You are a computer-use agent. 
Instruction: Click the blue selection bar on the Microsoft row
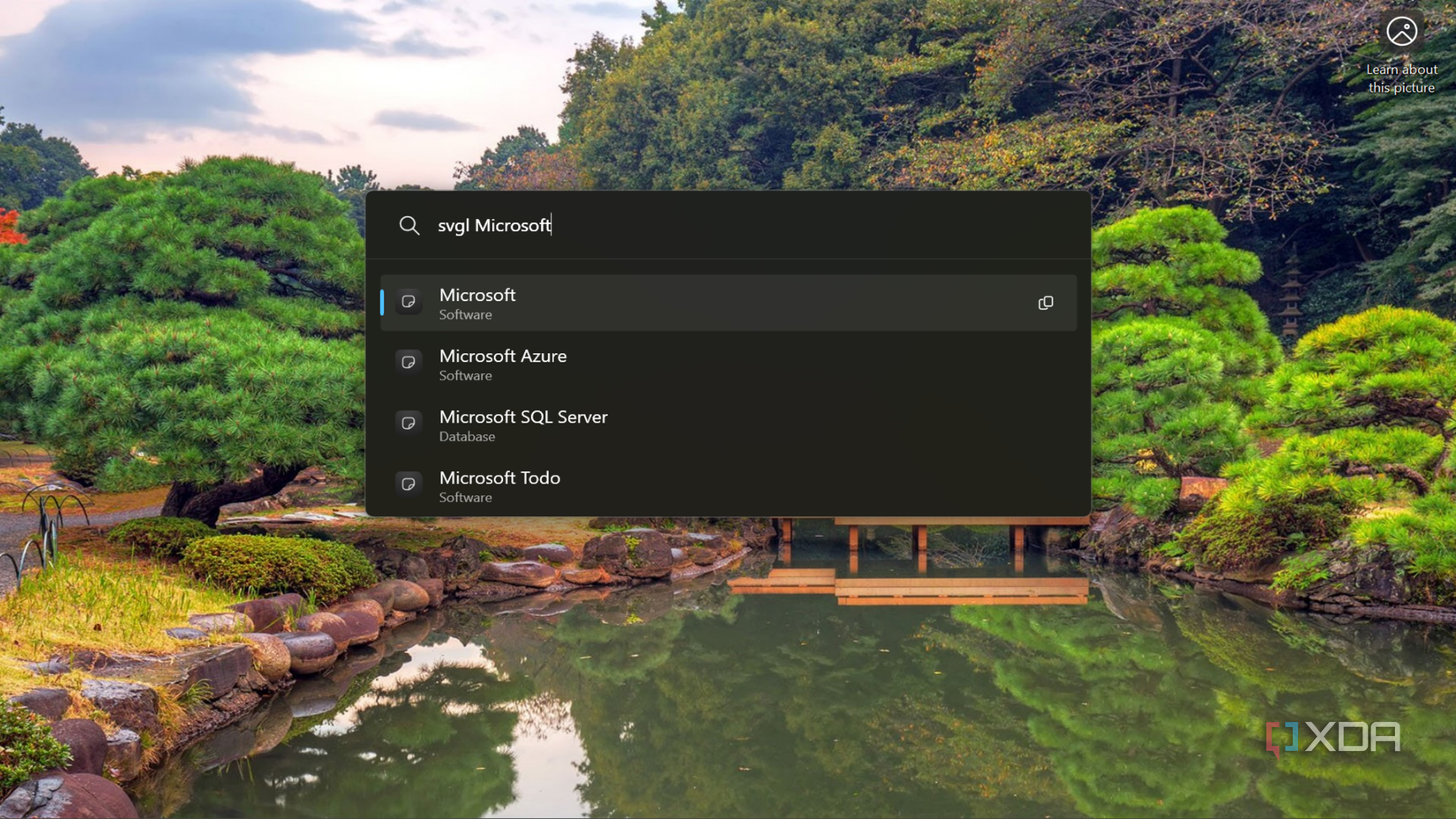point(381,303)
